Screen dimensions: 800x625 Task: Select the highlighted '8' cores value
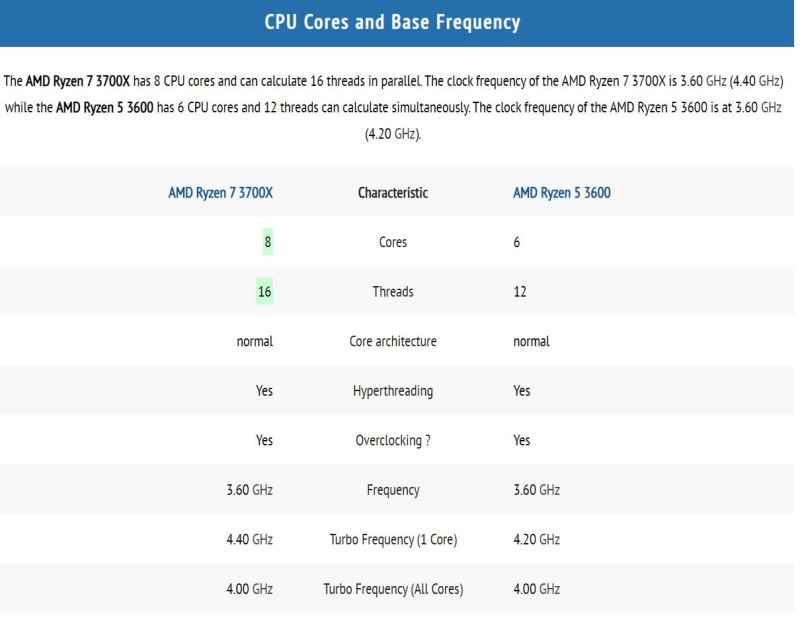268,242
